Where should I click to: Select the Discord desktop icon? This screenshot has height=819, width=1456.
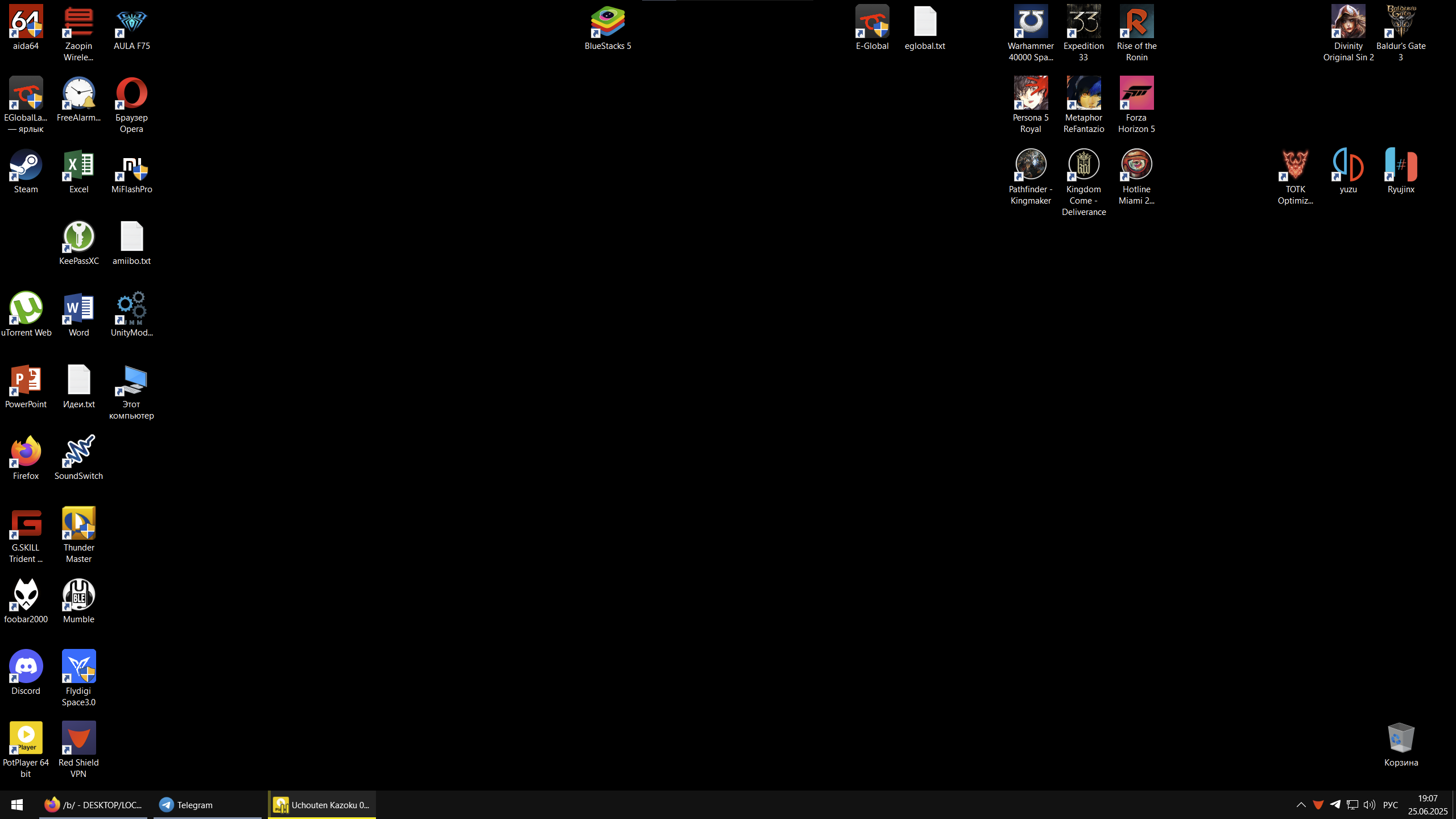tap(26, 667)
